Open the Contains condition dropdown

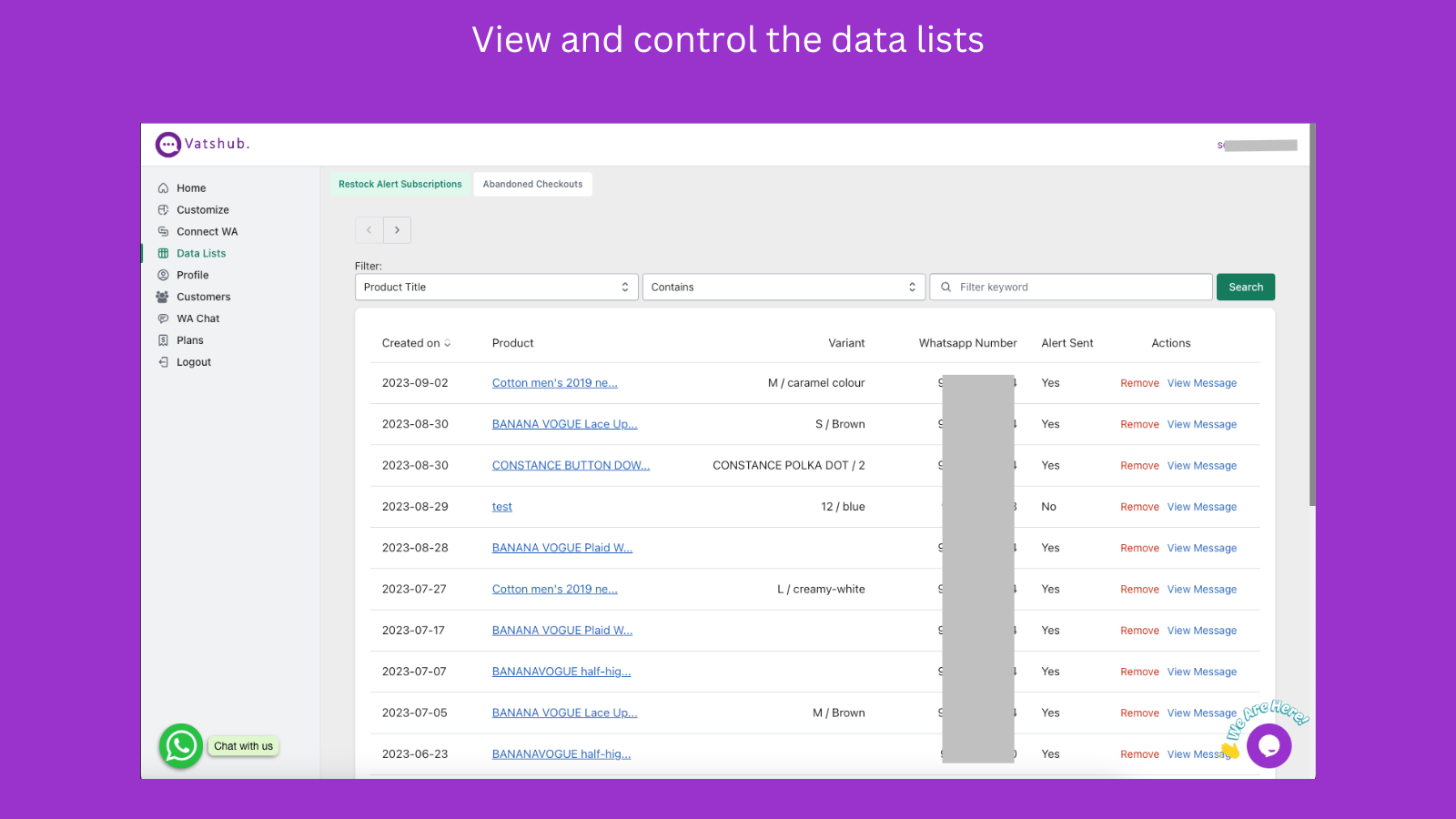[784, 287]
